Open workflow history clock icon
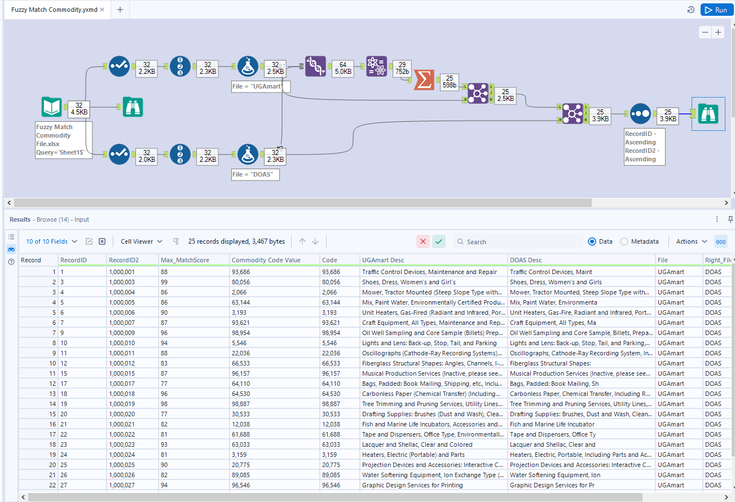This screenshot has height=502, width=735. [x=691, y=9]
